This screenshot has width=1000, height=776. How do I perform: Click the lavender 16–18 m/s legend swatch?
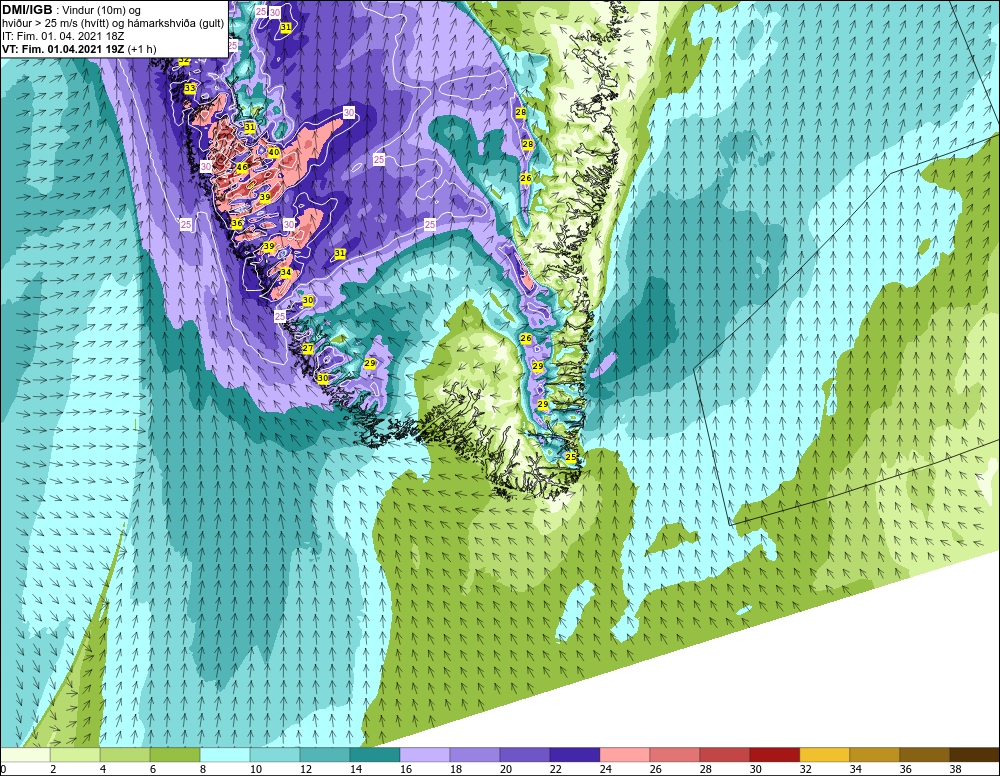tap(425, 755)
